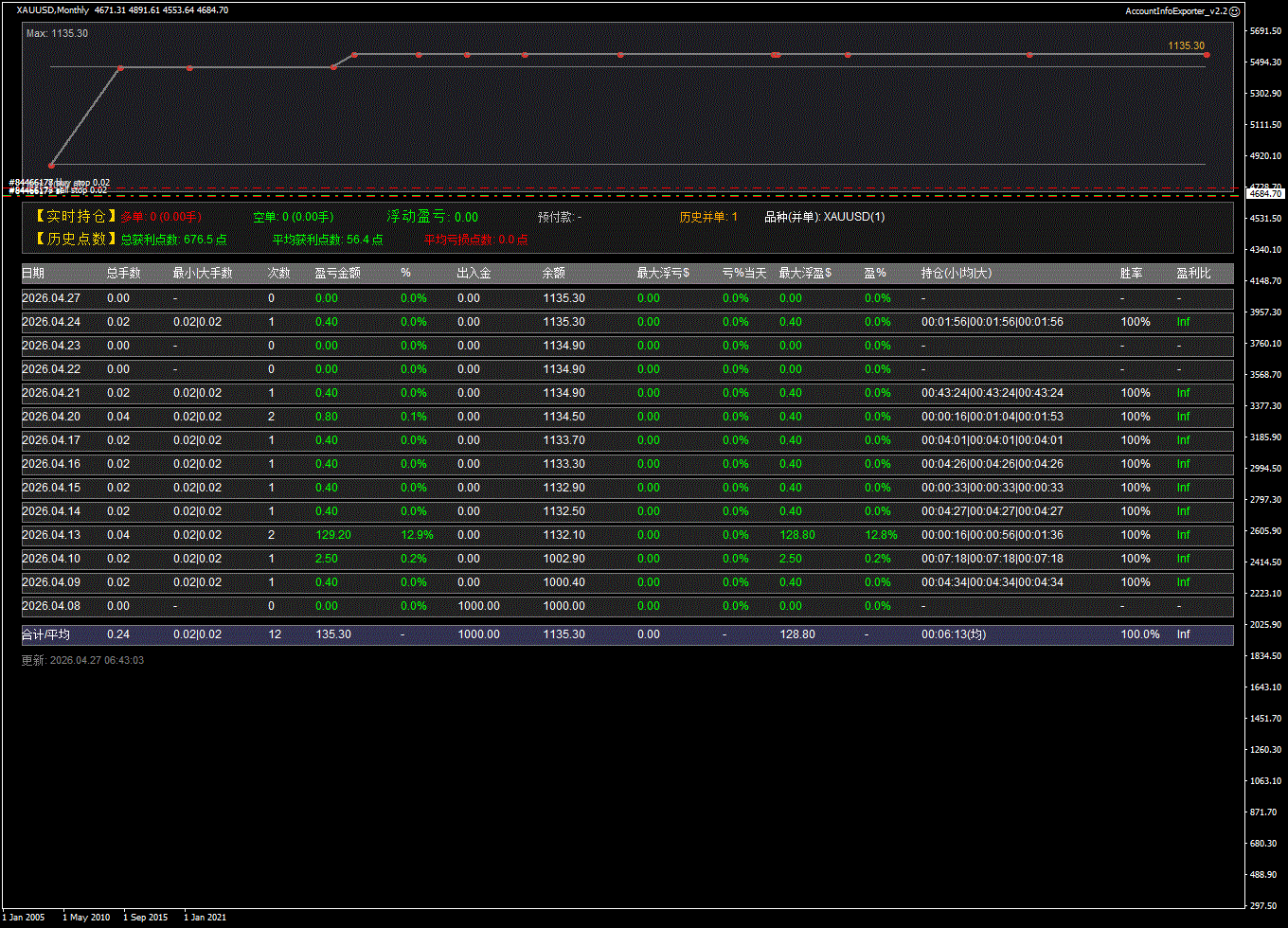Click the 1 Jan 2021 time axis label
Image resolution: width=1288 pixels, height=928 pixels.
pos(205,918)
